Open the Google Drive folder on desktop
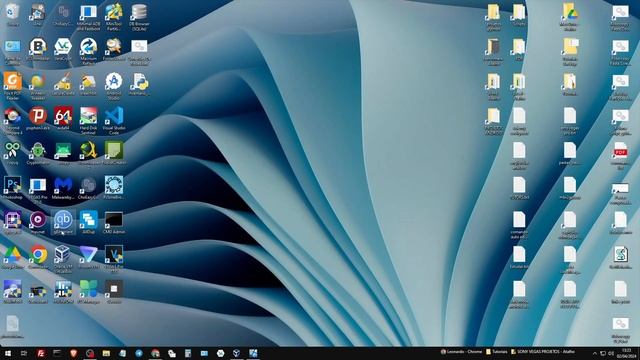Image resolution: width=640 pixels, height=360 pixels. (570, 17)
